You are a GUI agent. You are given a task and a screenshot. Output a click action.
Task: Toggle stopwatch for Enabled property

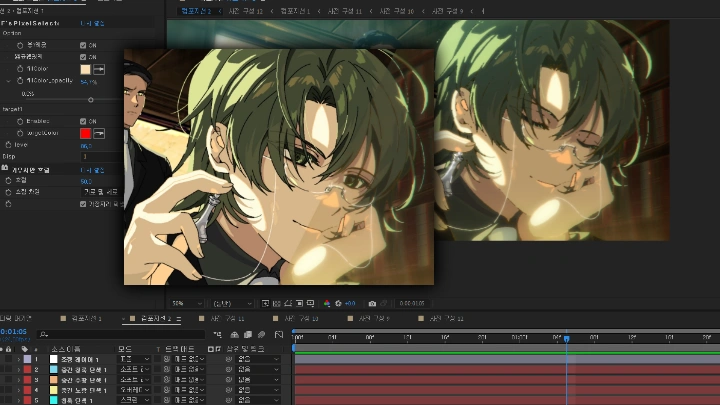pyautogui.click(x=20, y=121)
